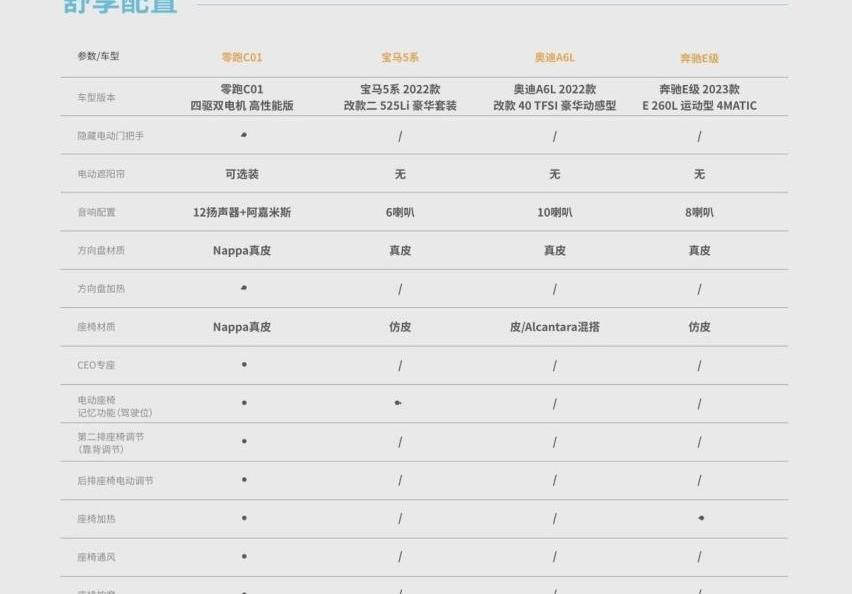Click the '后排座椅电动调节' row label
The image size is (852, 594).
click(x=115, y=481)
